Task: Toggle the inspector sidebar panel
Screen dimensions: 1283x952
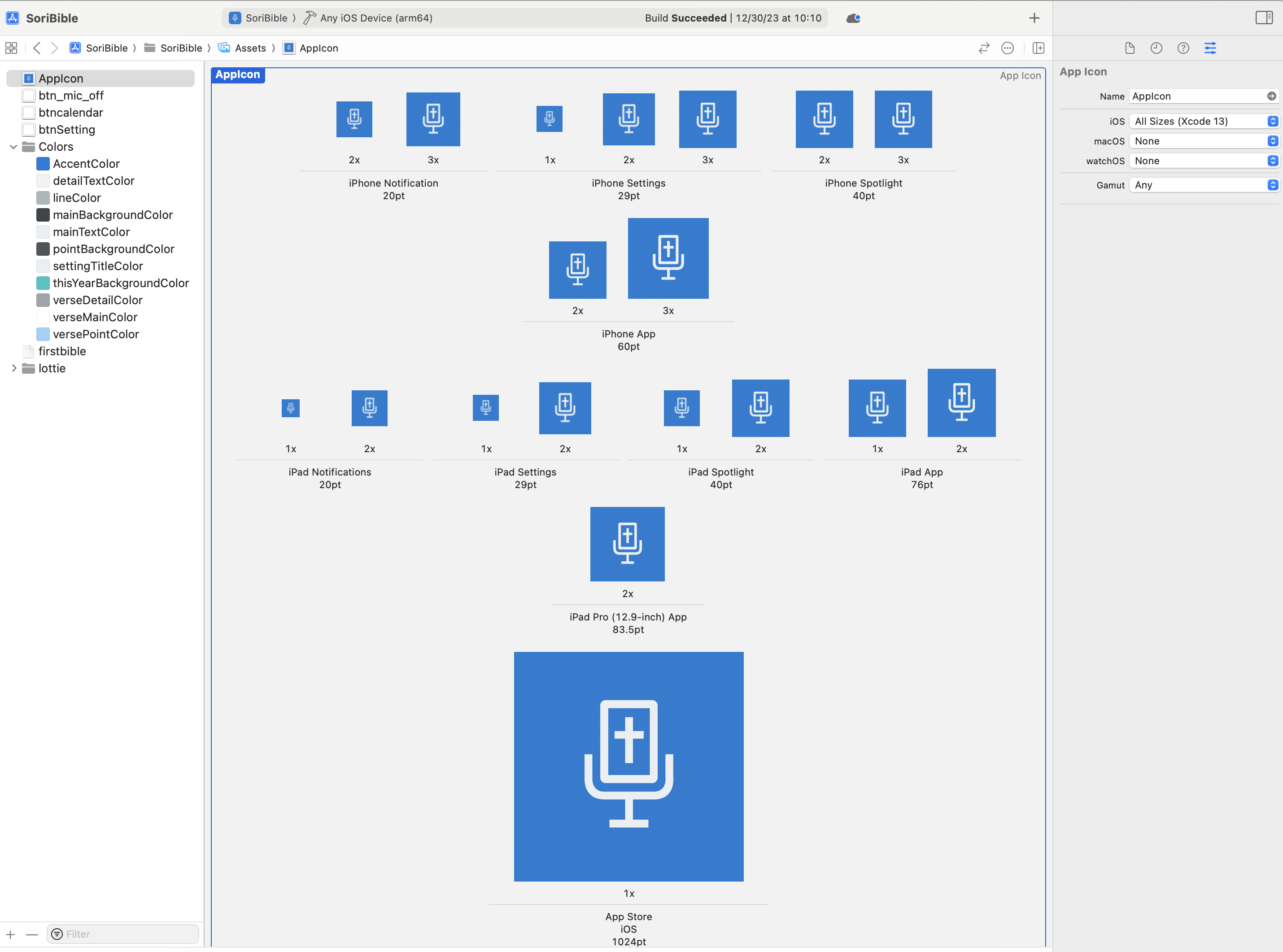Action: click(x=1264, y=18)
